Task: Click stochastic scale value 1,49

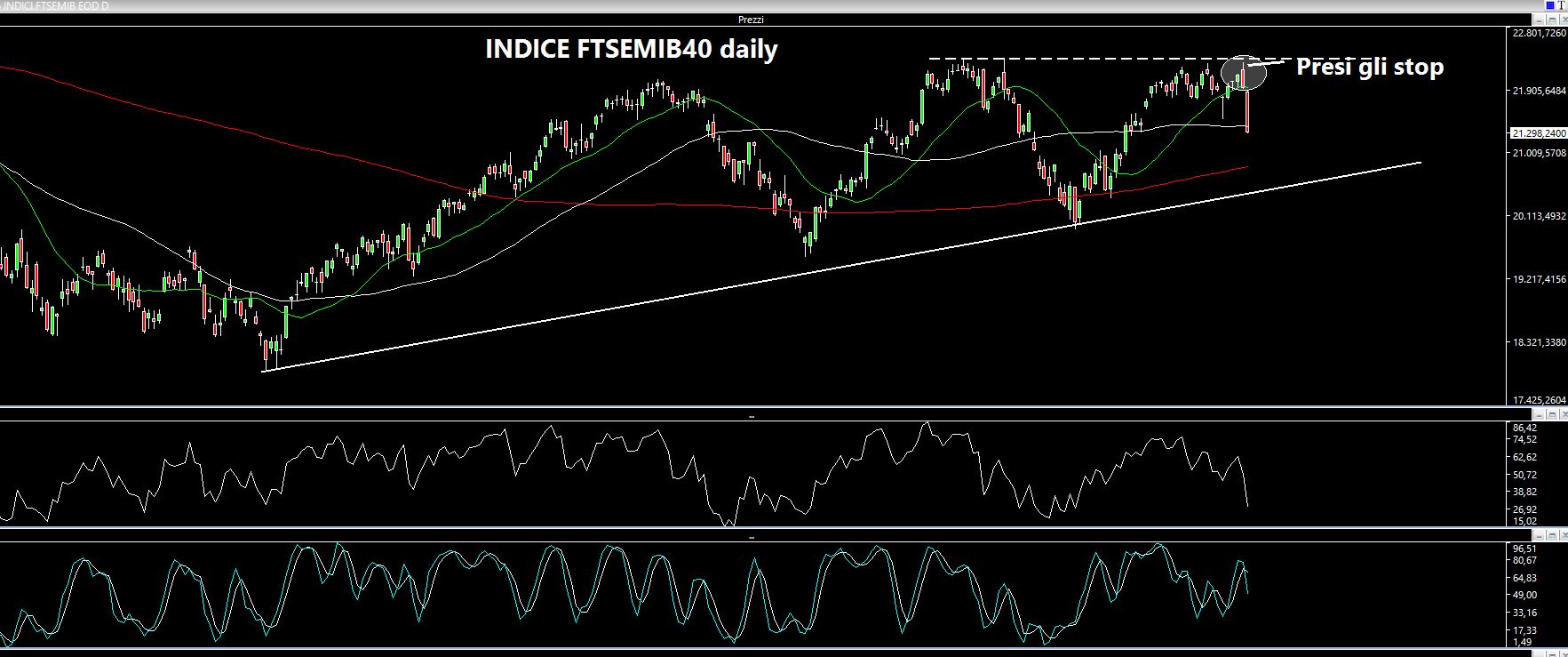Action: tap(1522, 642)
